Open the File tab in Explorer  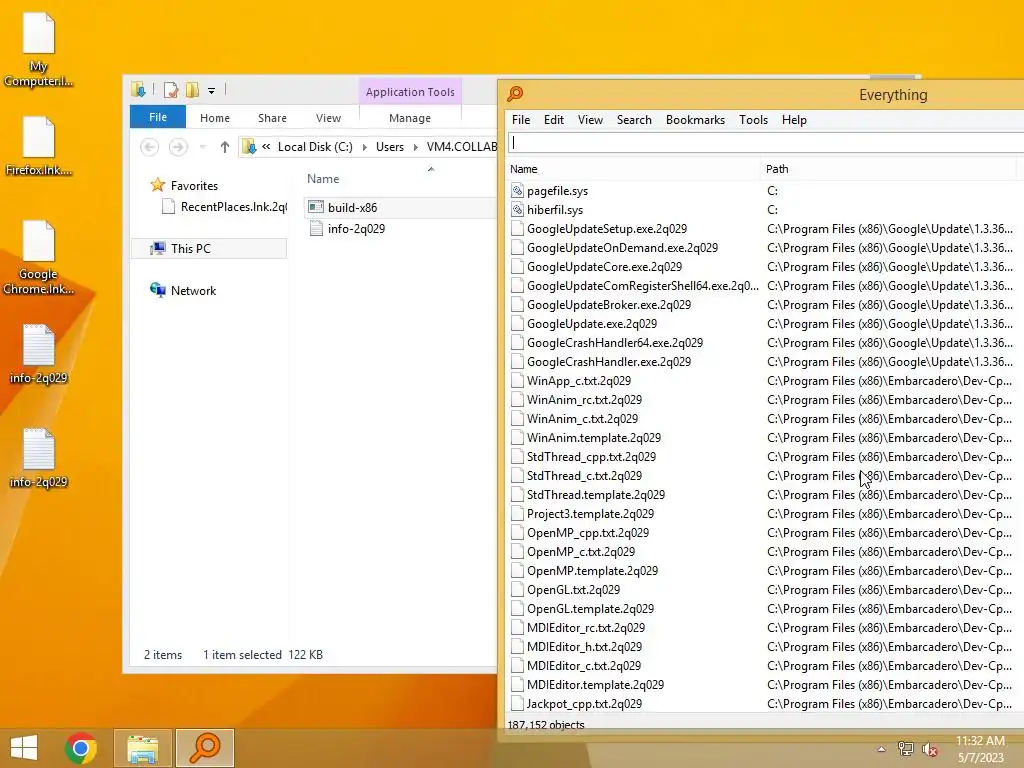158,117
